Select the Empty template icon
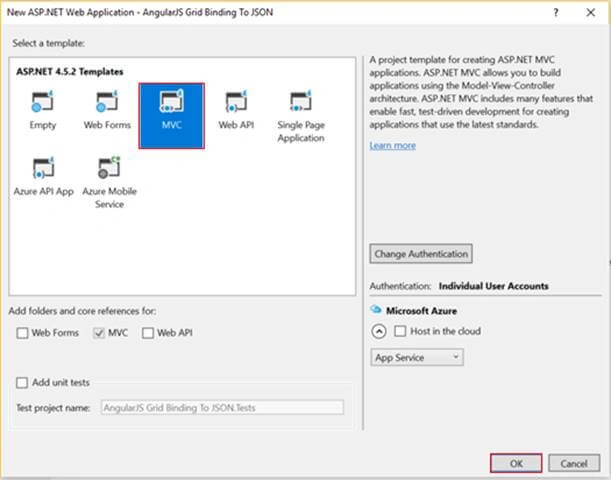Screen dimensions: 611x480 pos(42,101)
